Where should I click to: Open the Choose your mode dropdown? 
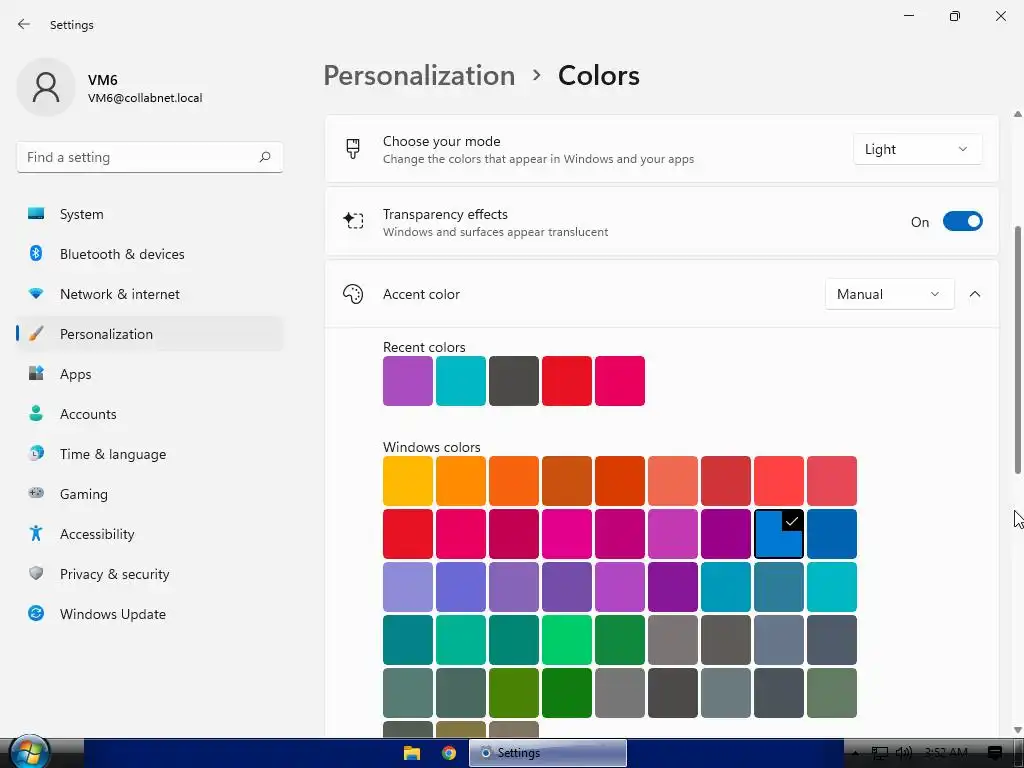click(x=918, y=149)
